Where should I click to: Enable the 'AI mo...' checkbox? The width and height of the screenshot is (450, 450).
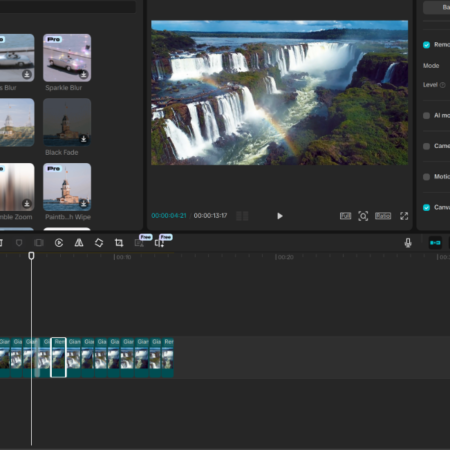coord(426,116)
